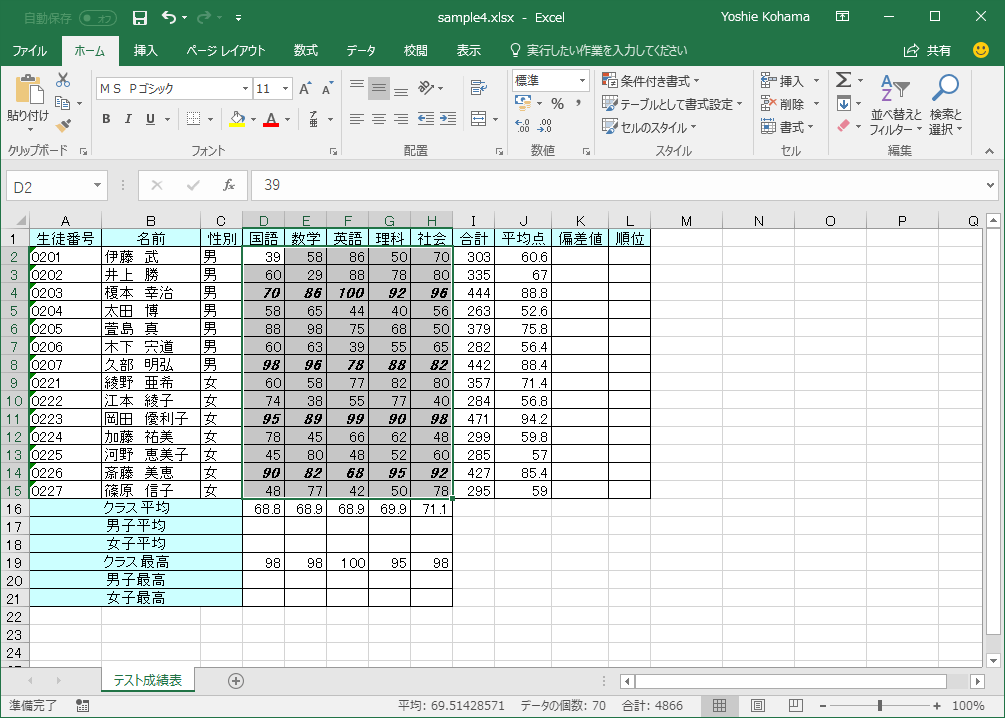This screenshot has height=718, width=1005.
Task: Open the font name dropdown (MS Pゴシック)
Action: coord(245,88)
